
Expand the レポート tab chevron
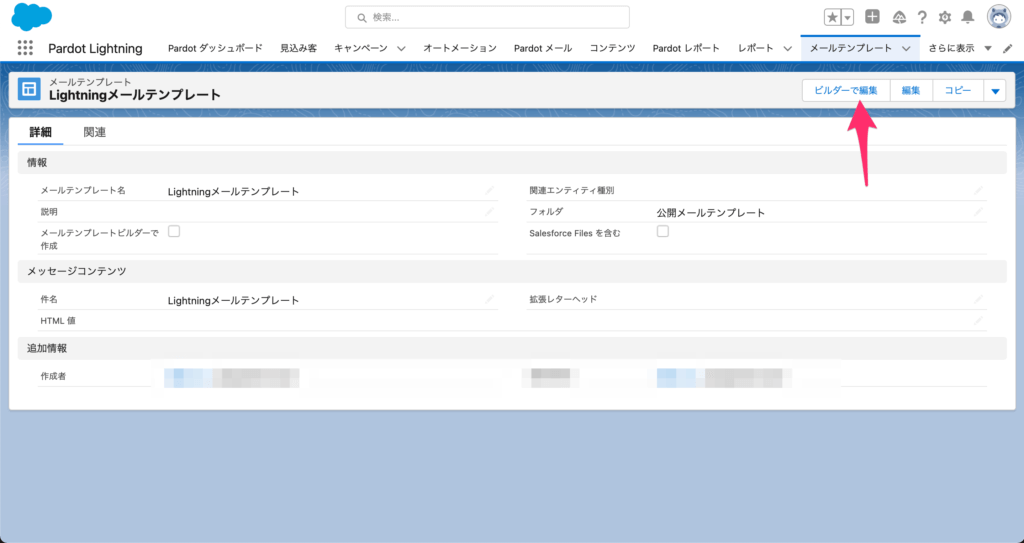coord(788,48)
